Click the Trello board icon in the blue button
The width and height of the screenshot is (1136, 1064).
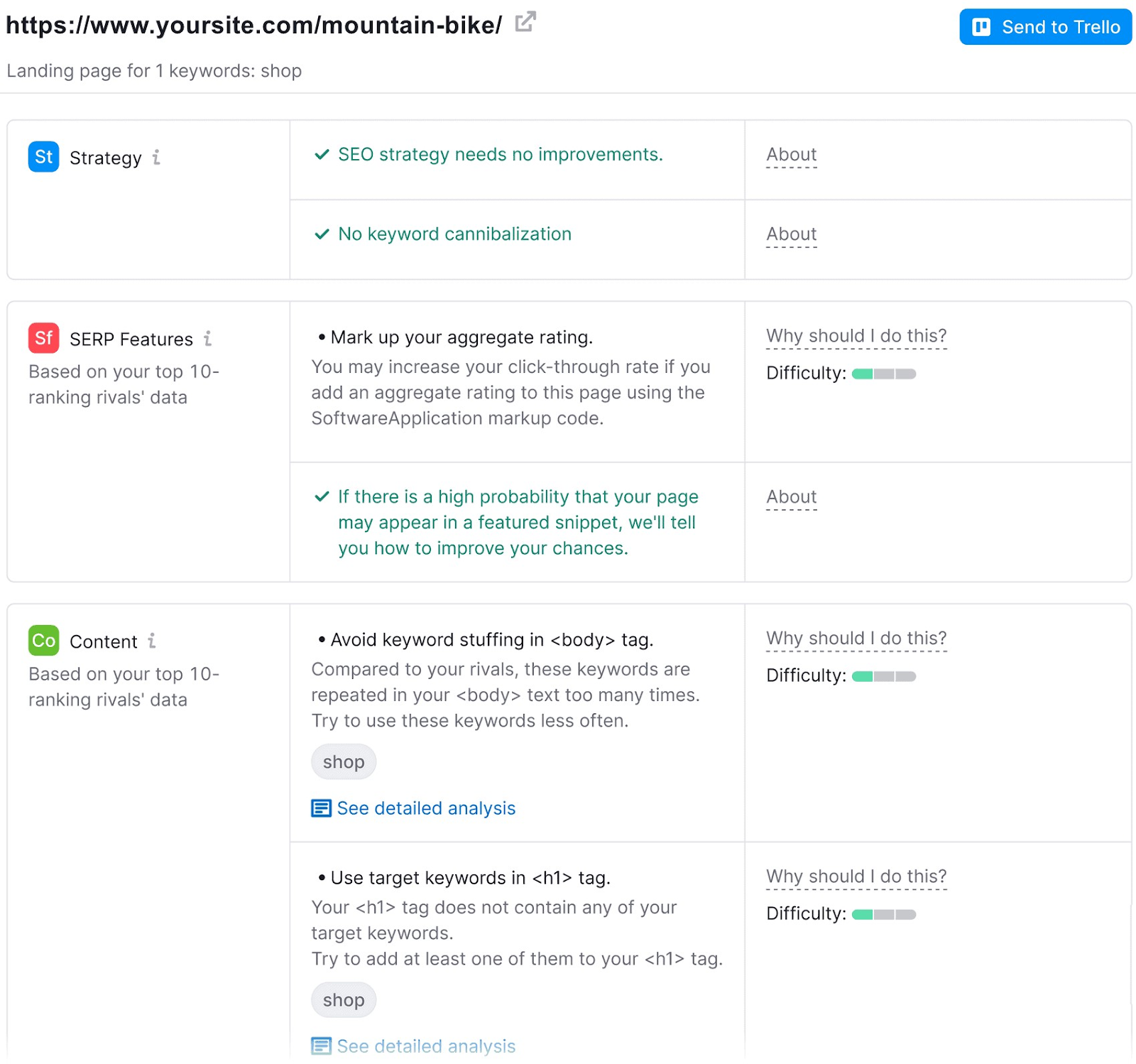(981, 27)
